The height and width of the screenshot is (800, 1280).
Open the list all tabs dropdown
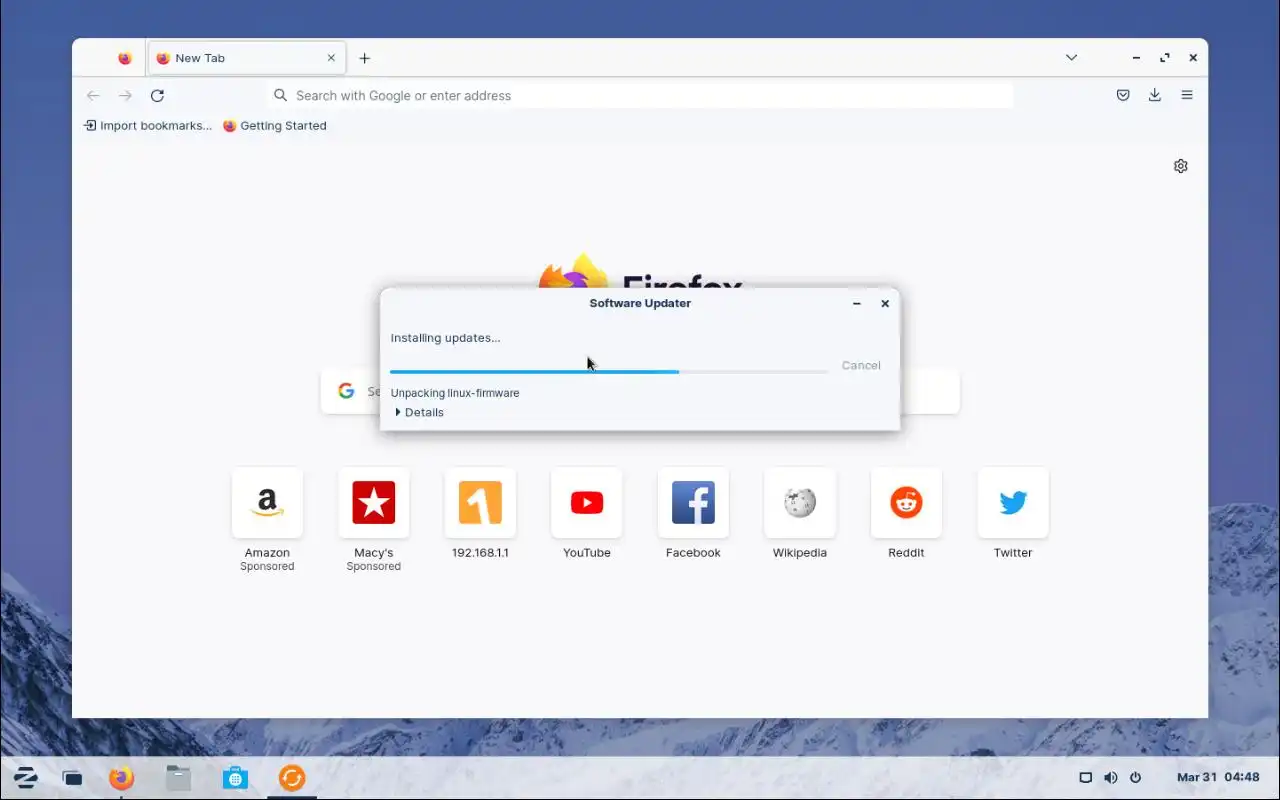tap(1071, 58)
